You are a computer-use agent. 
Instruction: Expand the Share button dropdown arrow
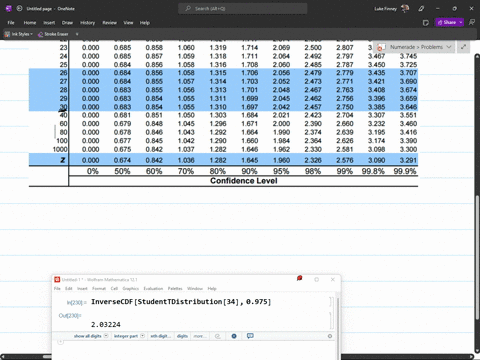click(x=461, y=22)
